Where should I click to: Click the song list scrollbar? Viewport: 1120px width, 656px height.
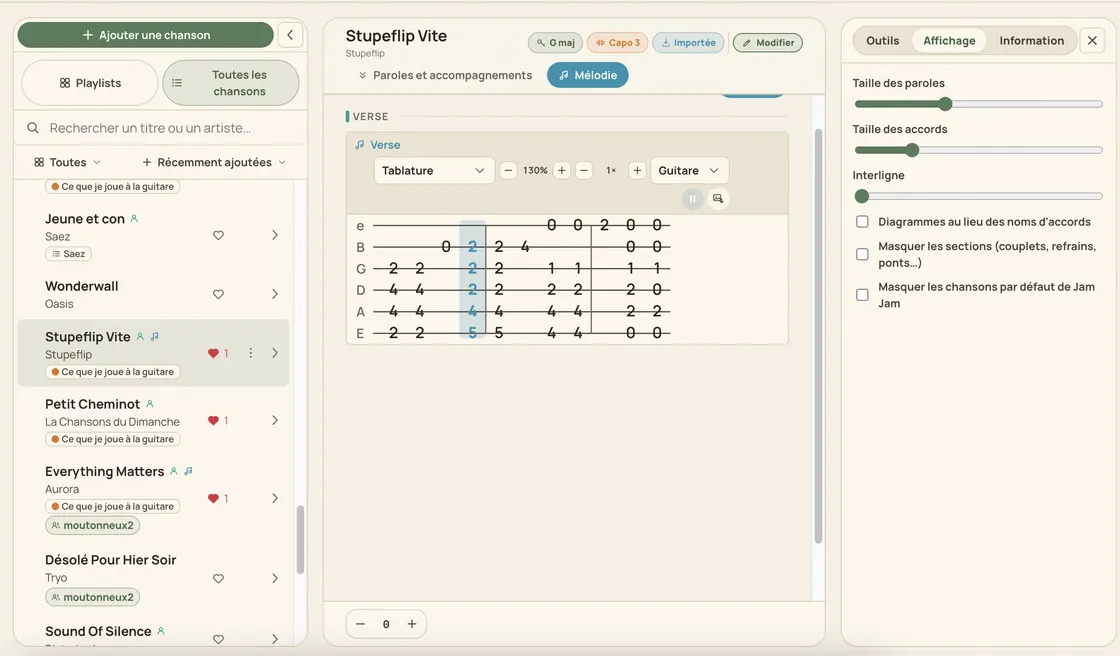[301, 540]
